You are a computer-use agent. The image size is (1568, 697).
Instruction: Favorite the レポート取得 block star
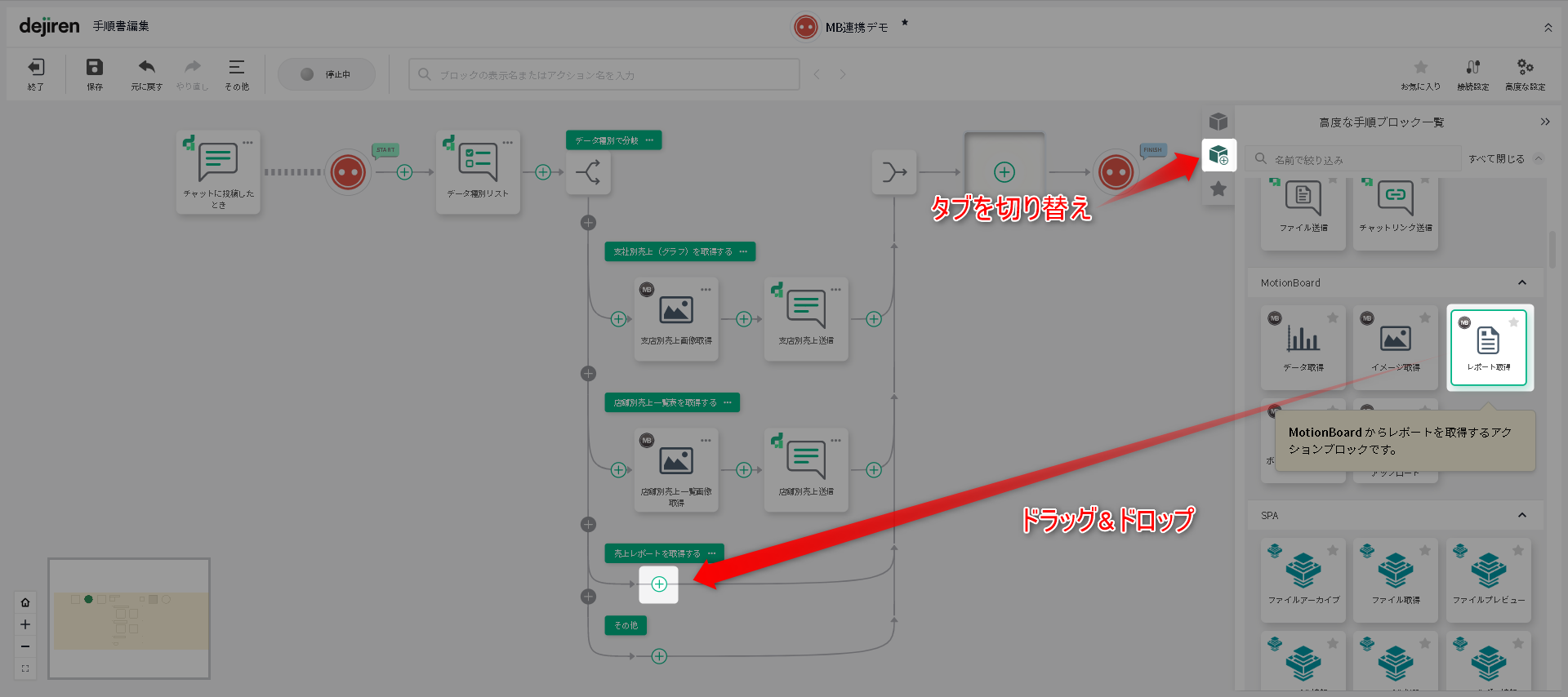tap(1513, 322)
